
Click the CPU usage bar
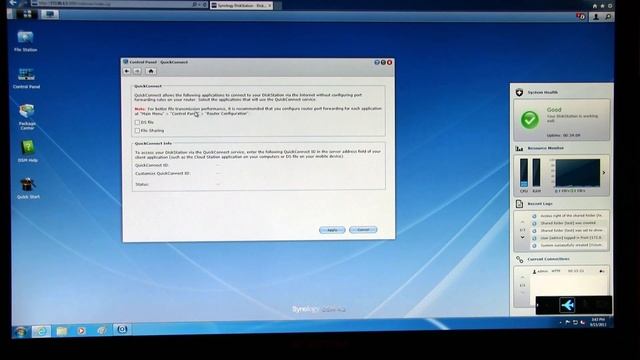524,173
